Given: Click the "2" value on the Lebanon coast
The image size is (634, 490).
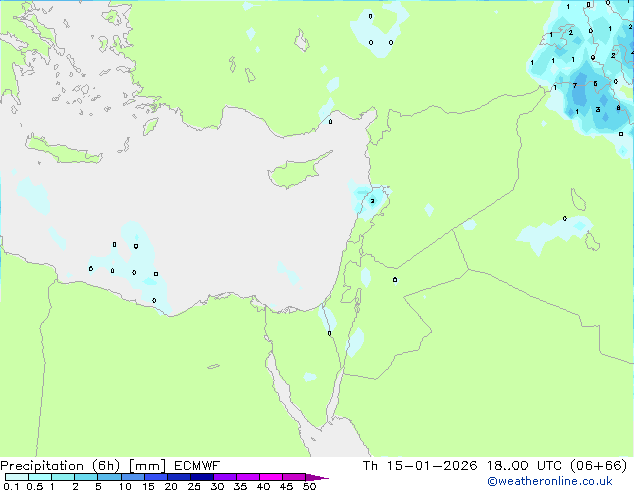Looking at the screenshot, I should tap(372, 201).
